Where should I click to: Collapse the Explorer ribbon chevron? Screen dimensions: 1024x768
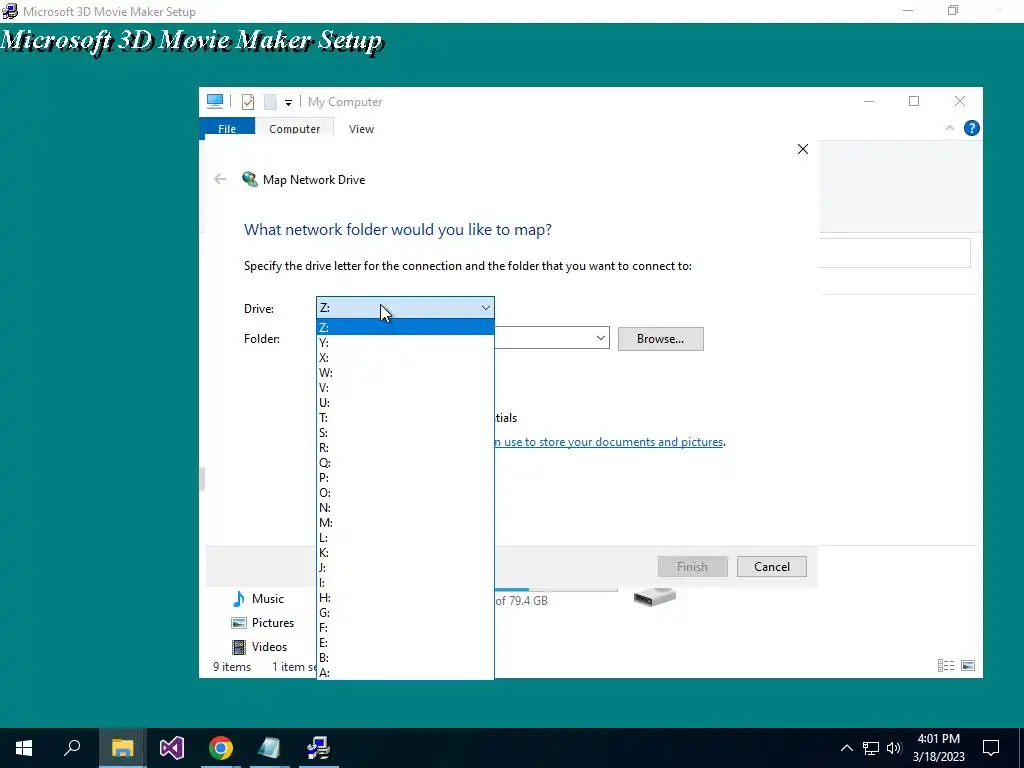point(950,128)
